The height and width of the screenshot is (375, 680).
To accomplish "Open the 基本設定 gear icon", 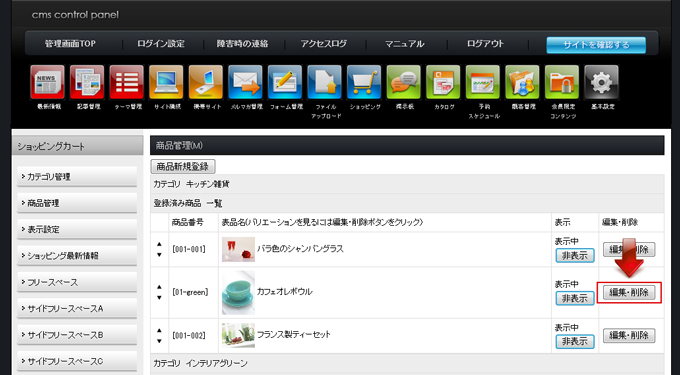I will 601,82.
